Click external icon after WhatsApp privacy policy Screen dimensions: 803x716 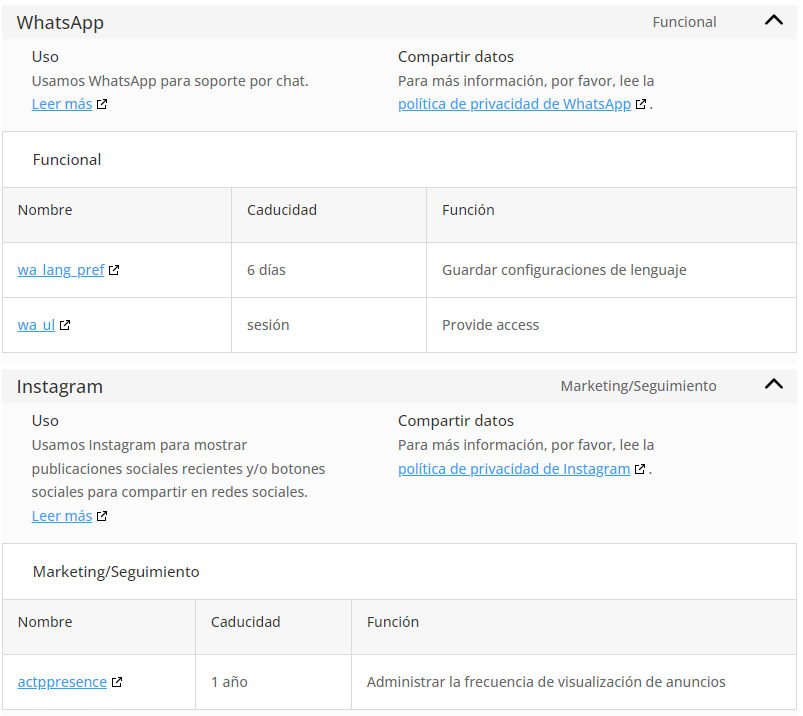click(x=640, y=104)
